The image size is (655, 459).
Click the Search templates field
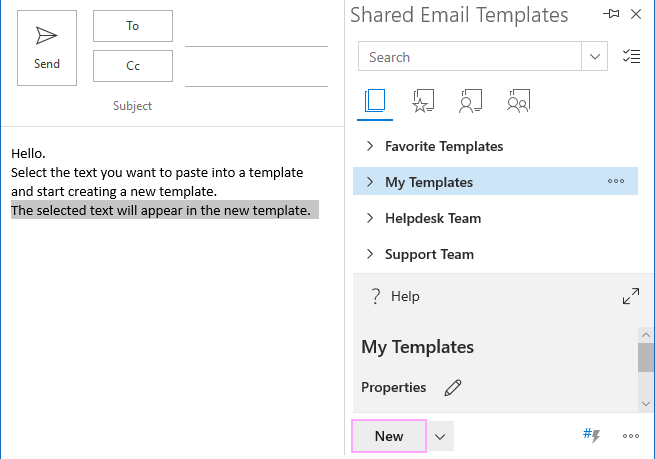(470, 56)
